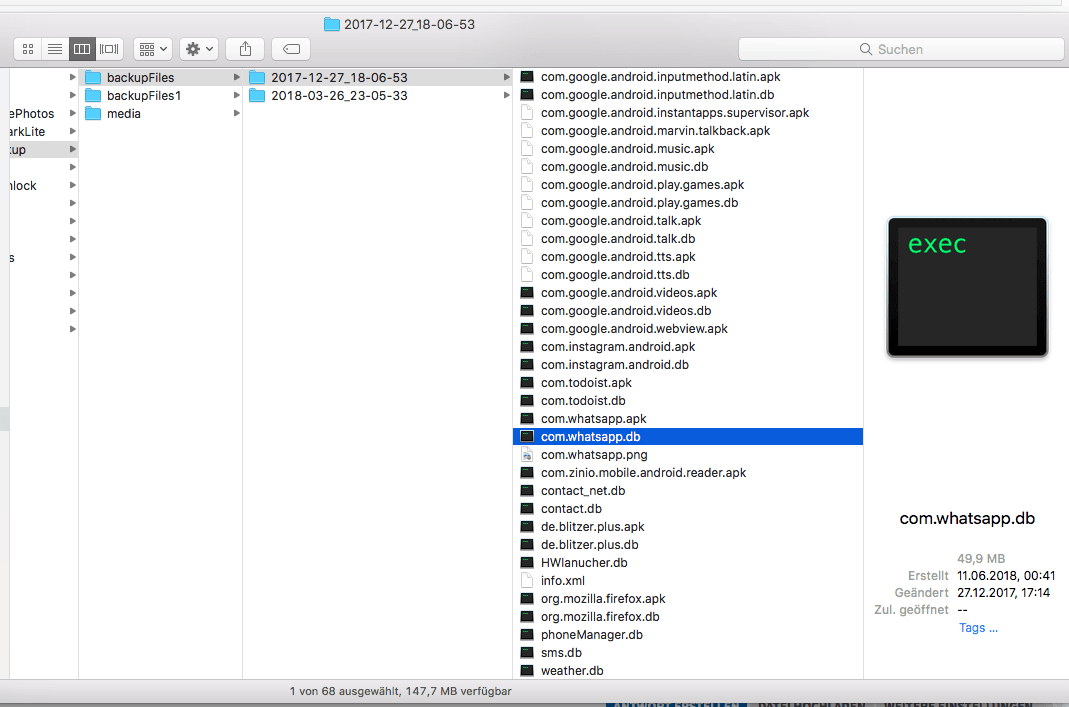Select de.blitzer.plus.db file
The image size is (1069, 707).
click(x=688, y=545)
